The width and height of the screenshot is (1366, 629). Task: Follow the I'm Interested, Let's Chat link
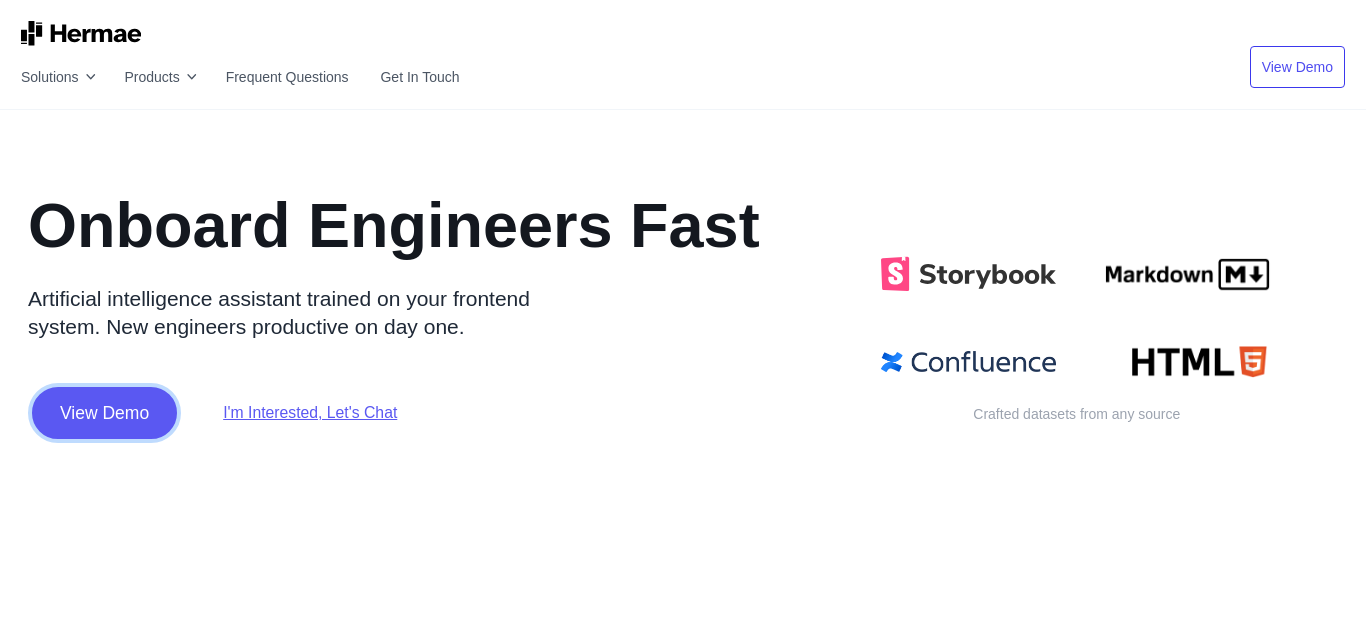click(x=310, y=413)
